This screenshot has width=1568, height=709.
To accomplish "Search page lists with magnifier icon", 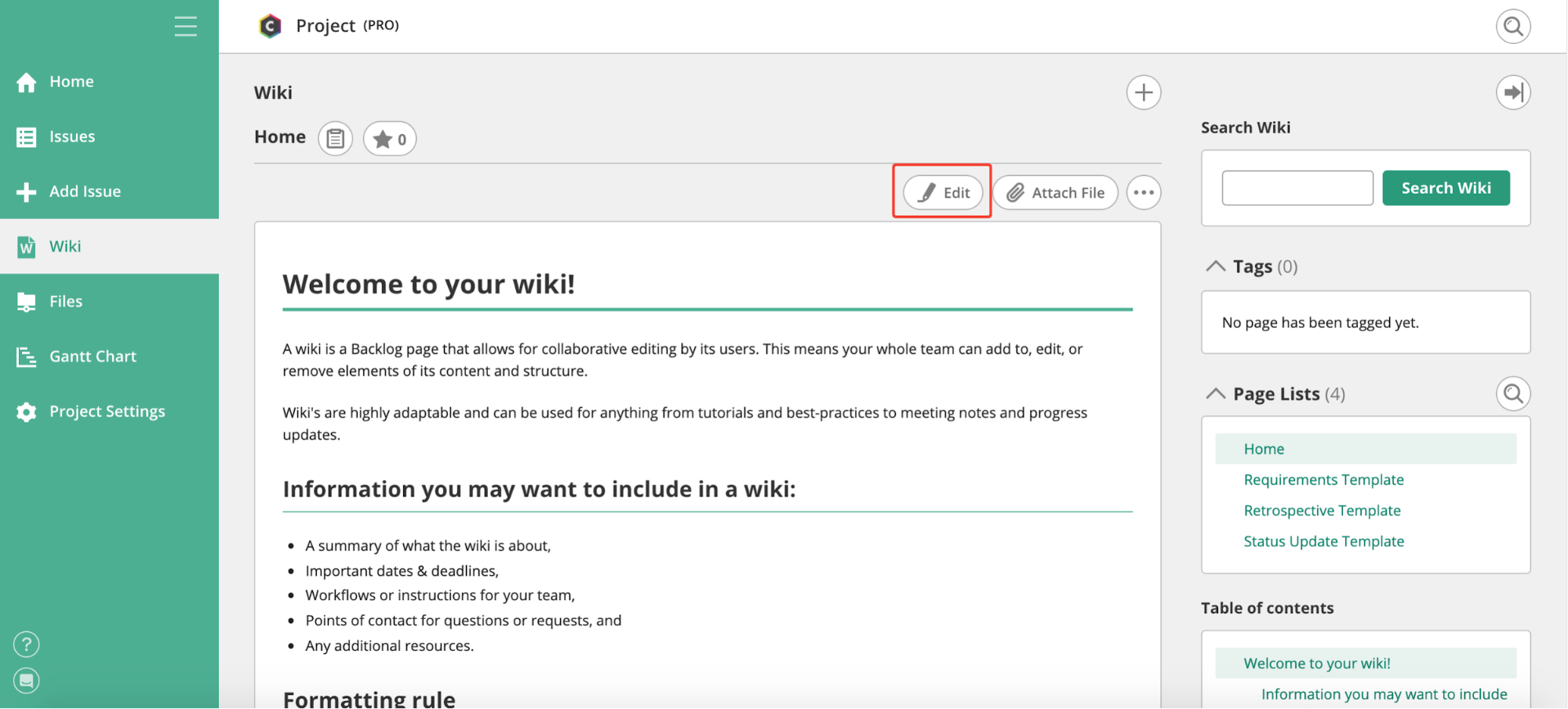I will (x=1512, y=394).
